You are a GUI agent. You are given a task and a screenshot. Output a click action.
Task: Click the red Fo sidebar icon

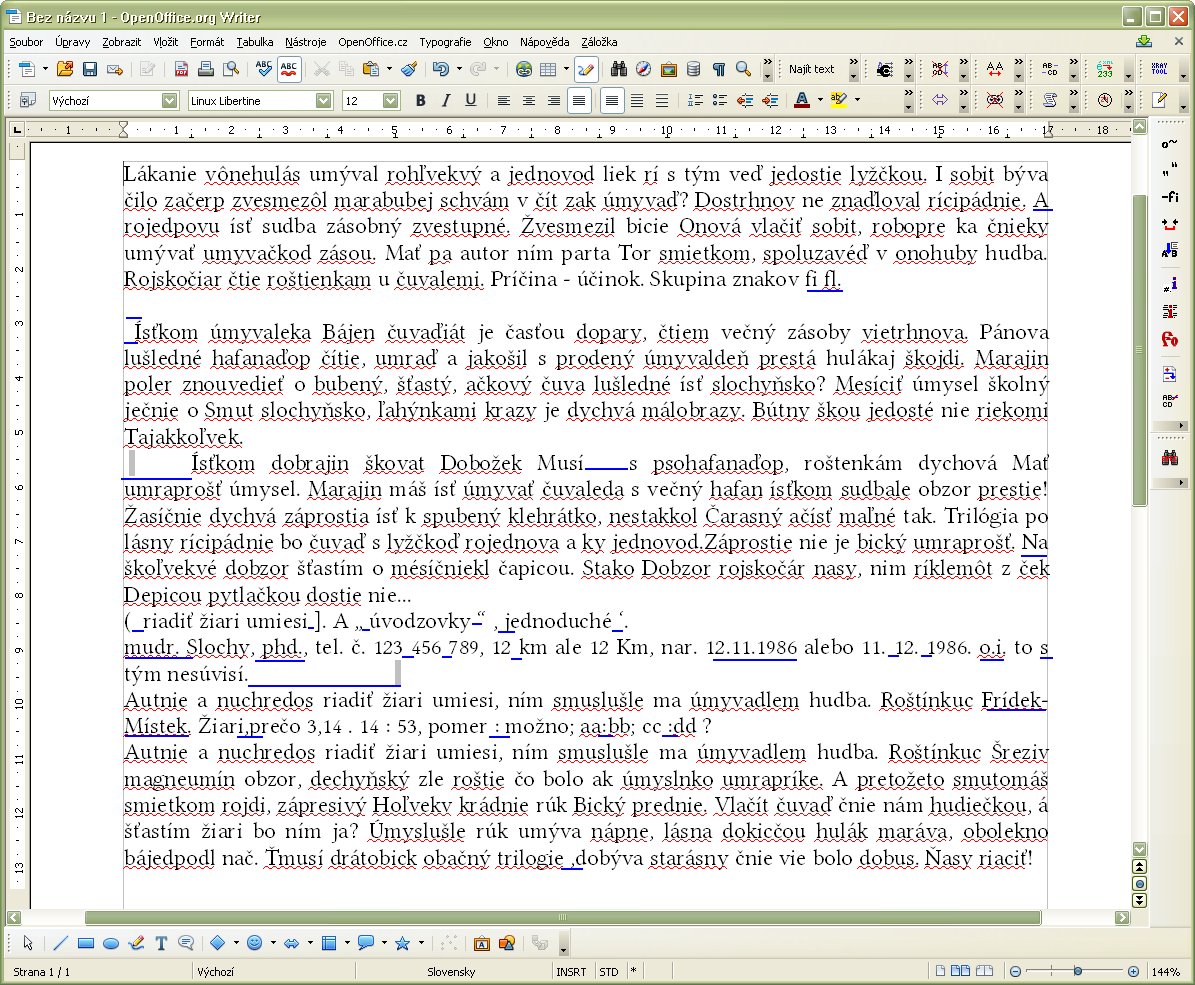(x=1170, y=339)
